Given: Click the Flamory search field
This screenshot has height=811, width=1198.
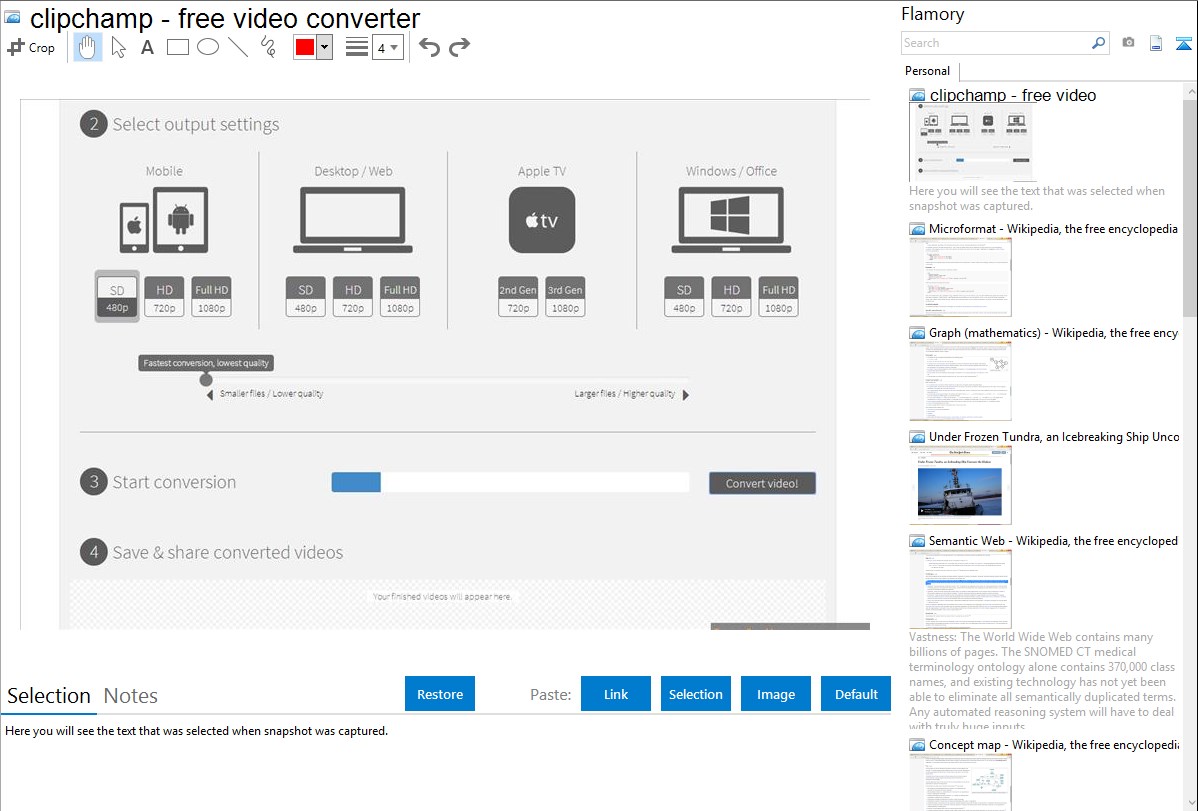Looking at the screenshot, I should point(995,43).
